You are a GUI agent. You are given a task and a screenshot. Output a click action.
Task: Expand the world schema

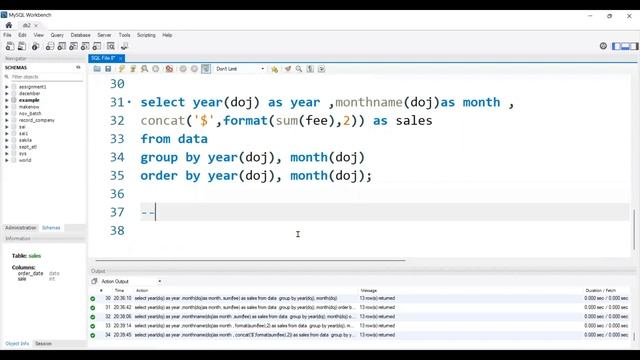coord(7,160)
